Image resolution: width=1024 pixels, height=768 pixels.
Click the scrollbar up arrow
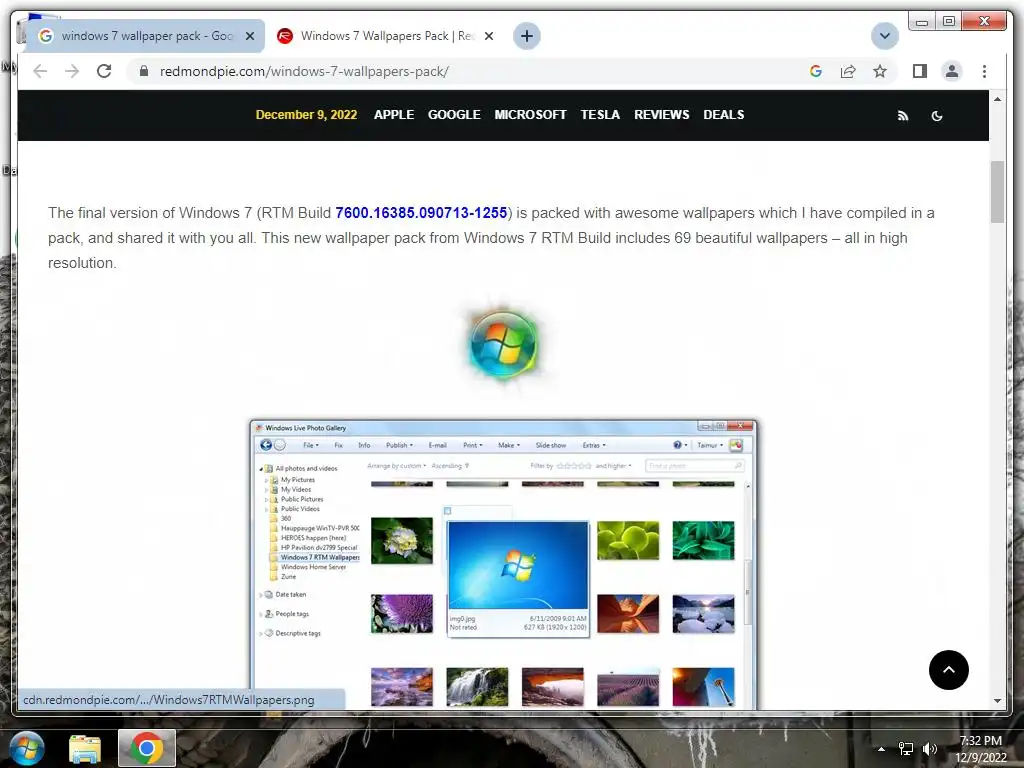(x=997, y=99)
